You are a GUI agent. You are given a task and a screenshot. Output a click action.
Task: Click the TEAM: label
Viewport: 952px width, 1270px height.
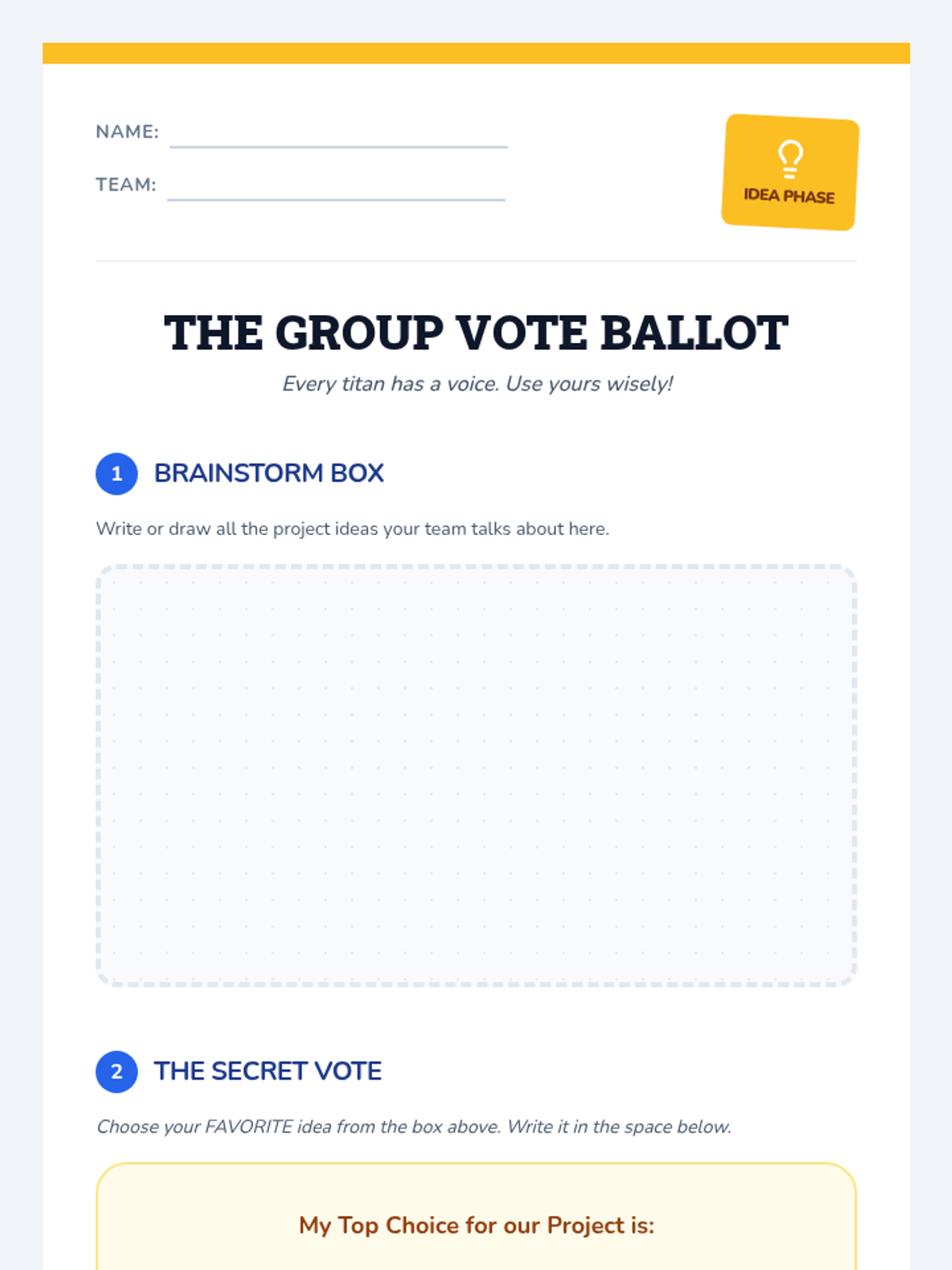click(x=126, y=185)
